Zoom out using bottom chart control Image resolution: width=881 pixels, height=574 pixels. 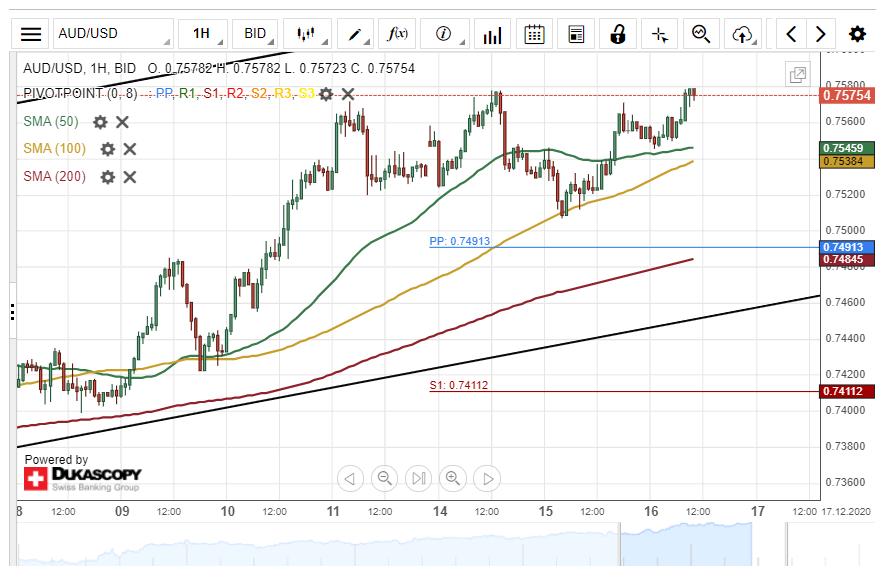384,478
